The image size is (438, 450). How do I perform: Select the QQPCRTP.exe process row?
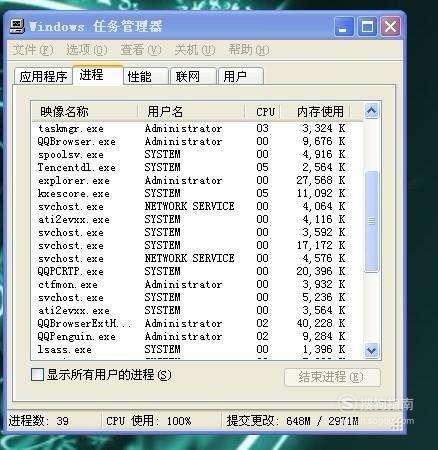(x=197, y=271)
